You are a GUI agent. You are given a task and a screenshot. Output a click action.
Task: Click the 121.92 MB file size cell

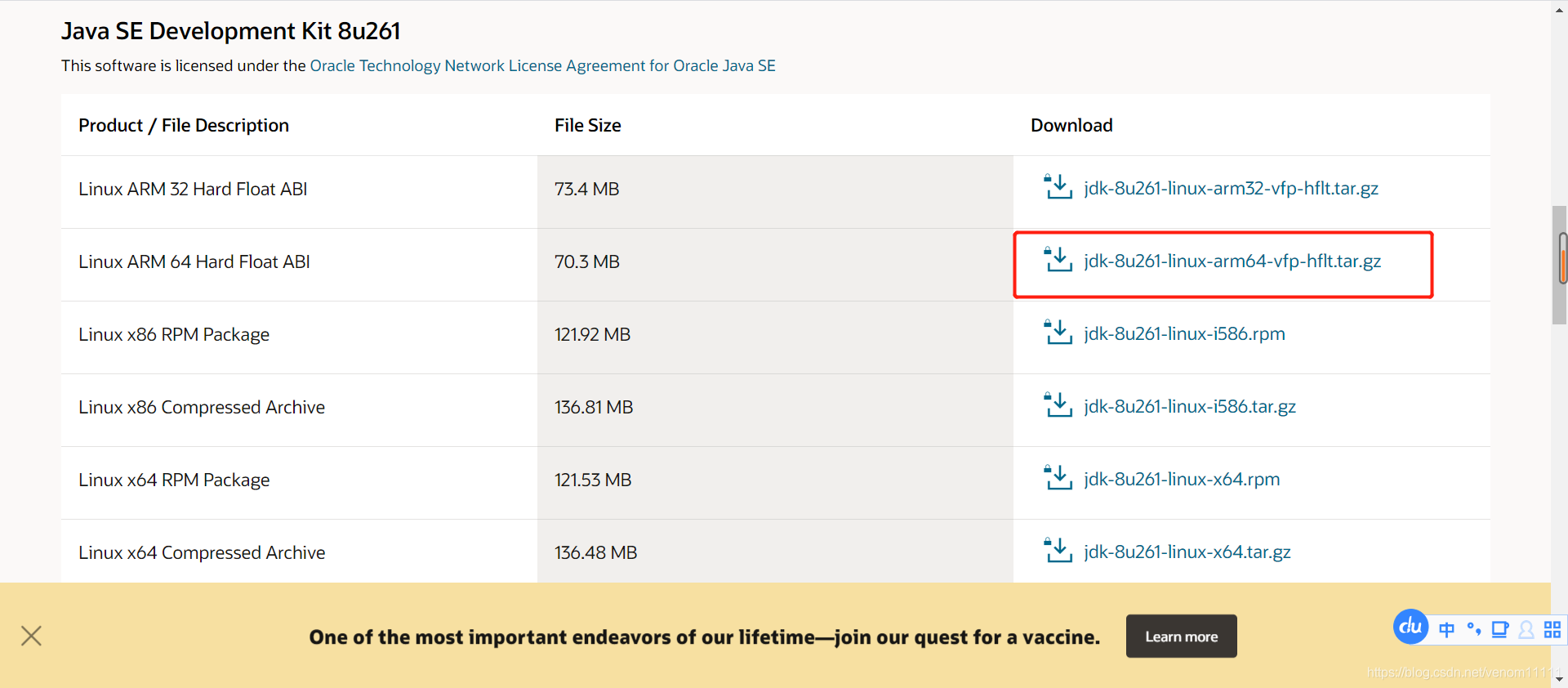775,337
